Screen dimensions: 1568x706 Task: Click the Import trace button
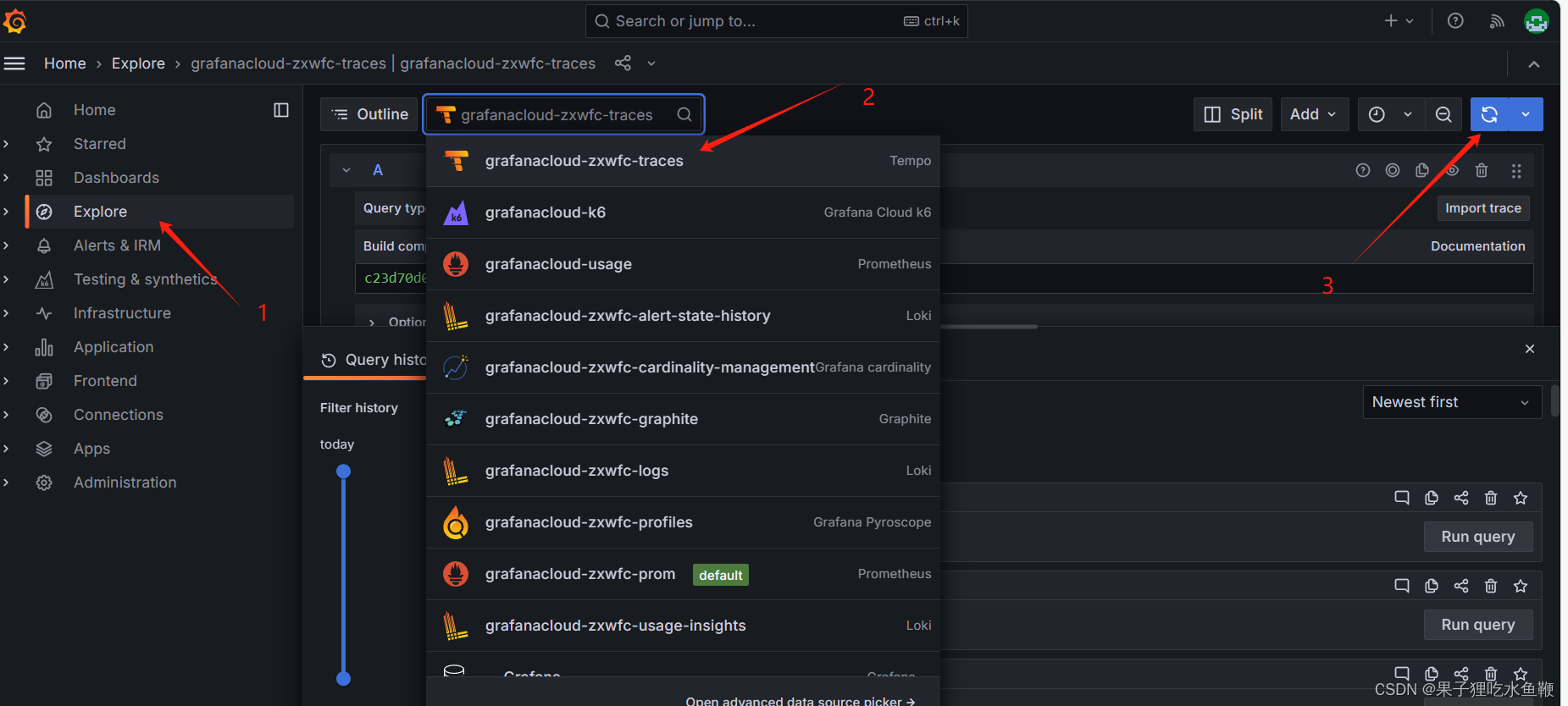click(x=1483, y=208)
